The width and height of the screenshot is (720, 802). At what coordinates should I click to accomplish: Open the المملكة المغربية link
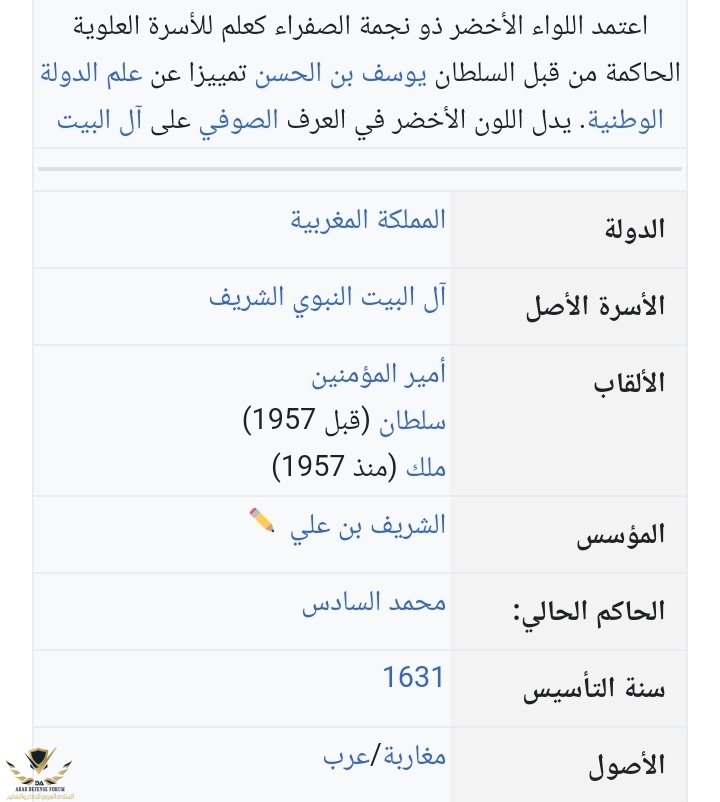pyautogui.click(x=368, y=219)
